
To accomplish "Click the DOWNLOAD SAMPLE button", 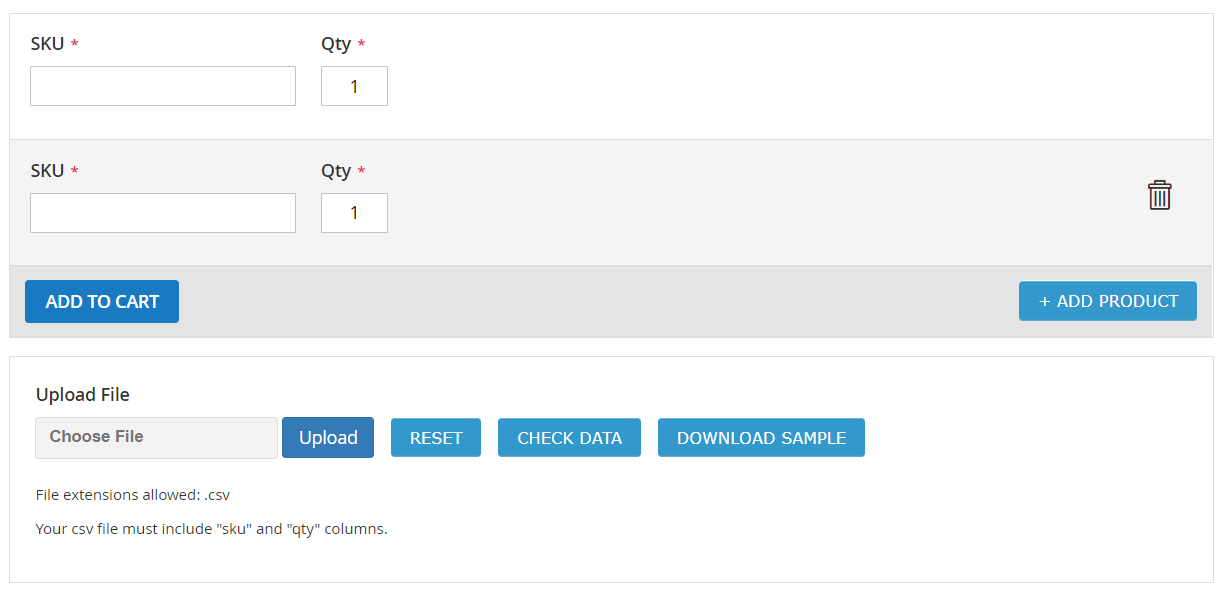I will tap(761, 438).
